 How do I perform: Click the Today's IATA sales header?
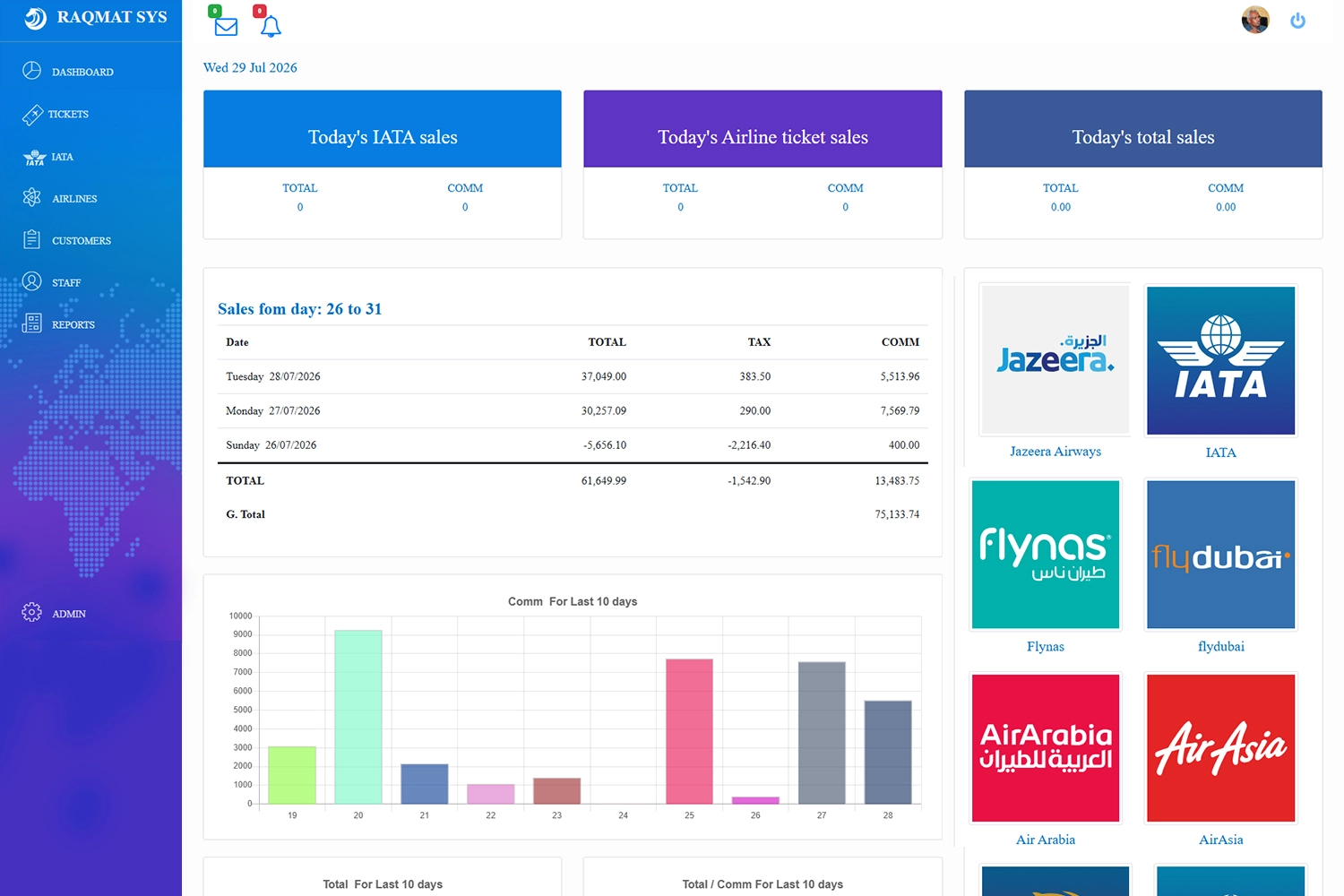click(x=383, y=129)
